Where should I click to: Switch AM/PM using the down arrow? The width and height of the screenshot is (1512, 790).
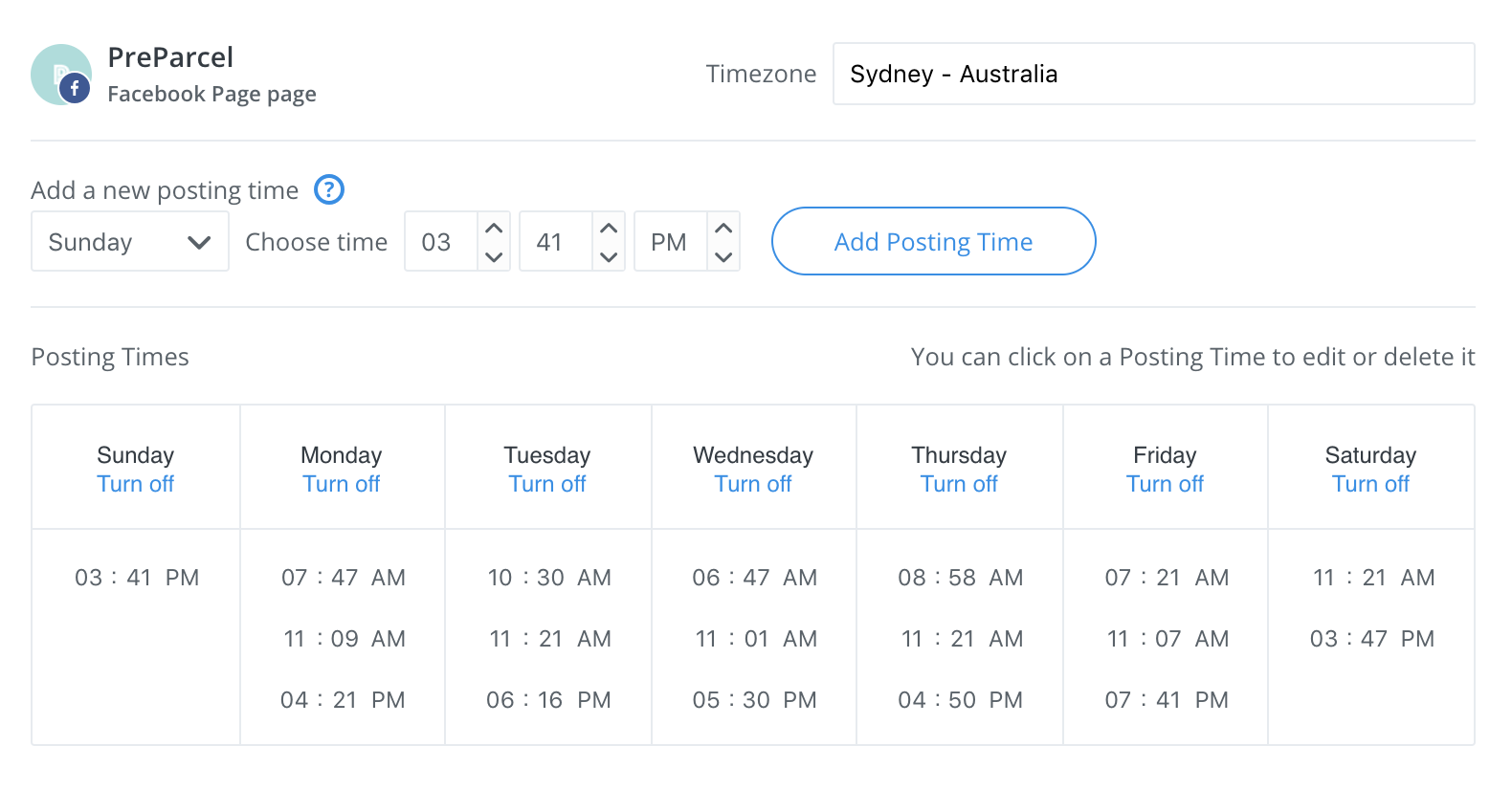pyautogui.click(x=723, y=256)
